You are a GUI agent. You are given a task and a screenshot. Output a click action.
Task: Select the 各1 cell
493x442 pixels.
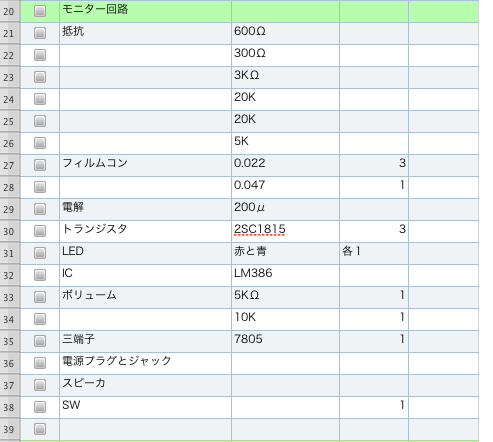(x=374, y=253)
